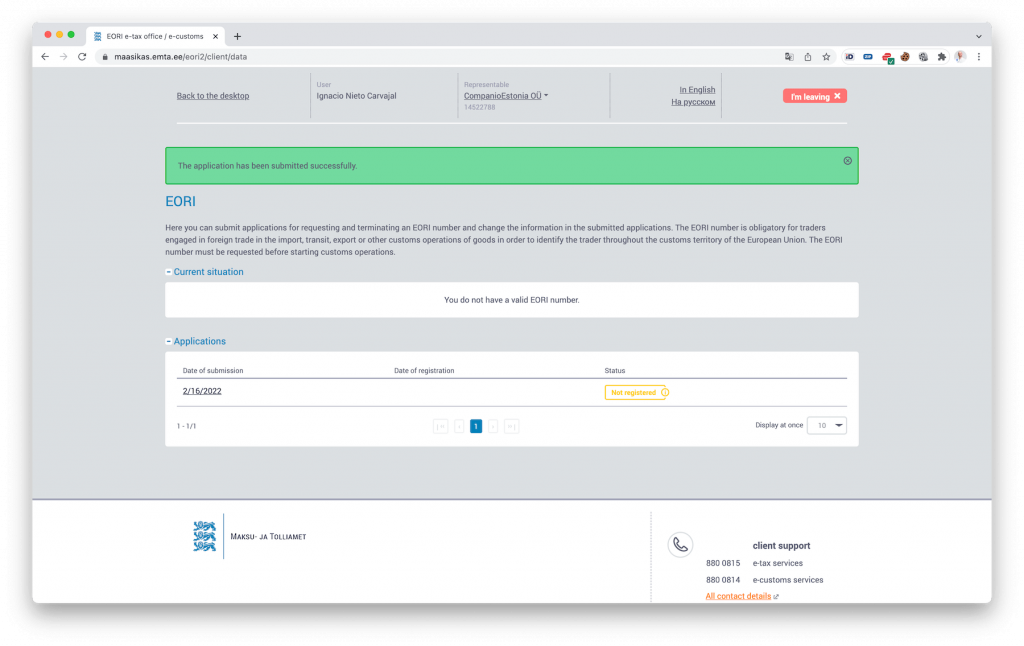Click the share icon in the address bar

click(x=808, y=57)
